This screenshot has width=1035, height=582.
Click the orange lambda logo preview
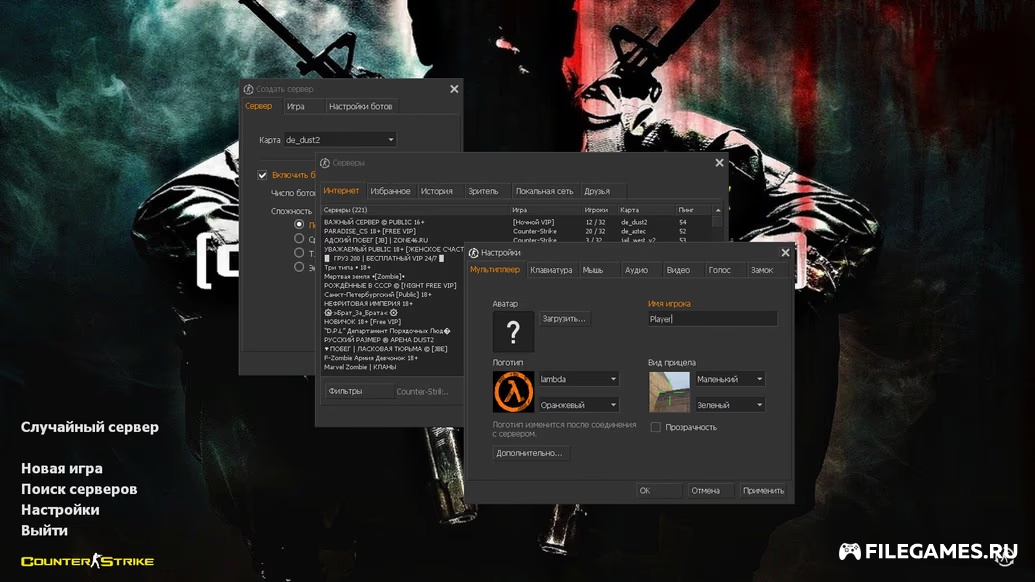pos(513,391)
